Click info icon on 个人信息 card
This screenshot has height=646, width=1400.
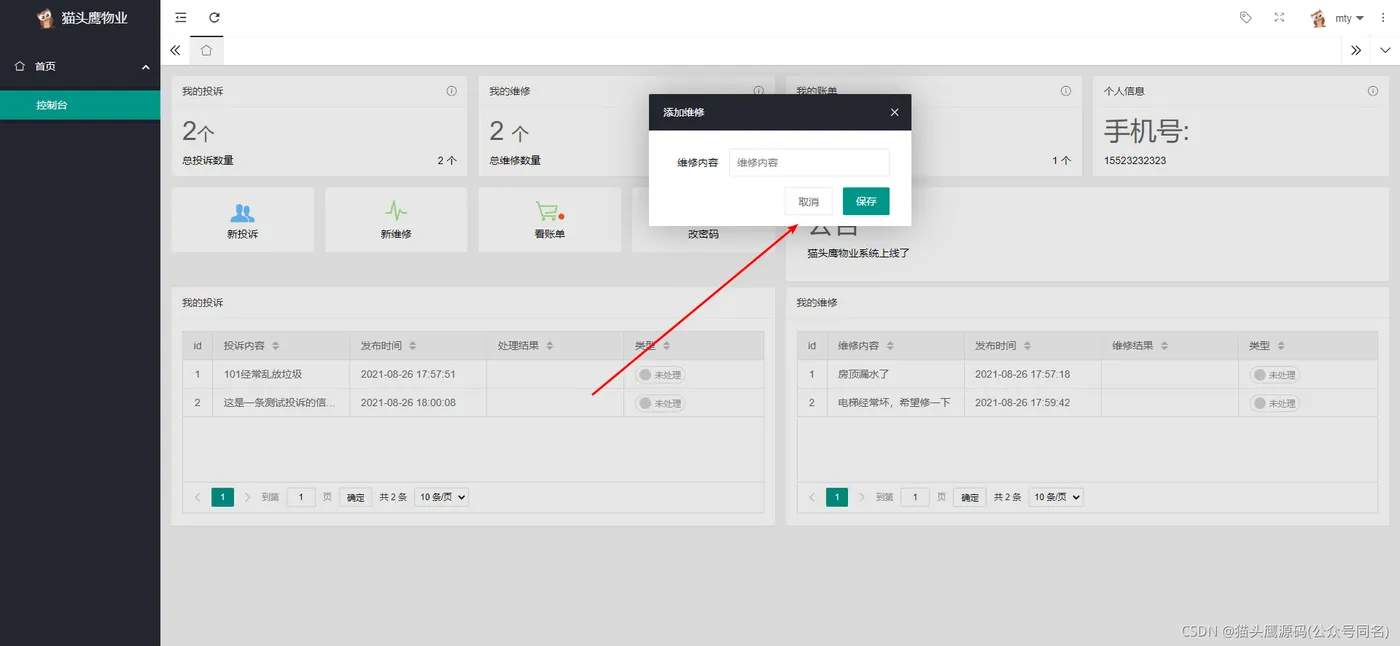(1373, 91)
